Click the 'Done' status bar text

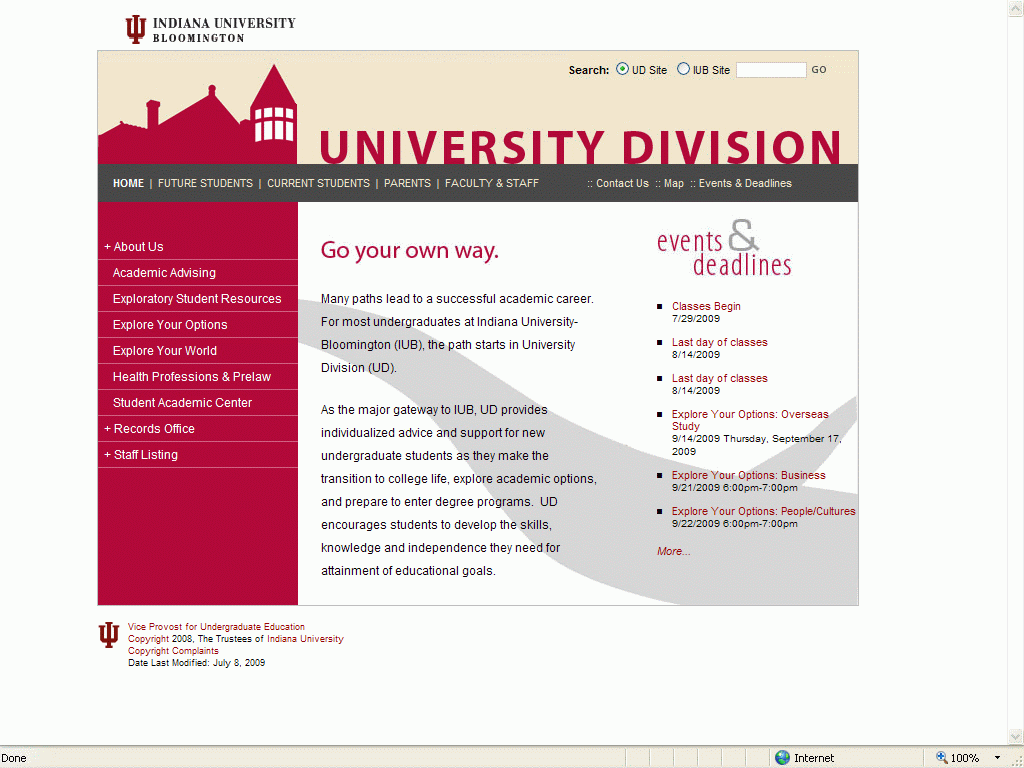click(x=14, y=758)
